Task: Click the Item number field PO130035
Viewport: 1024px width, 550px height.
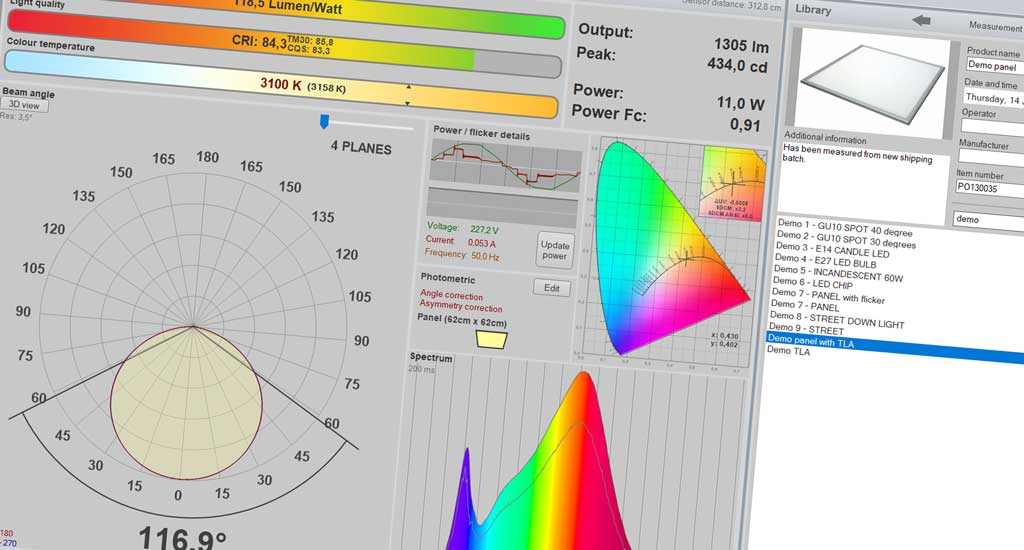Action: pos(989,189)
